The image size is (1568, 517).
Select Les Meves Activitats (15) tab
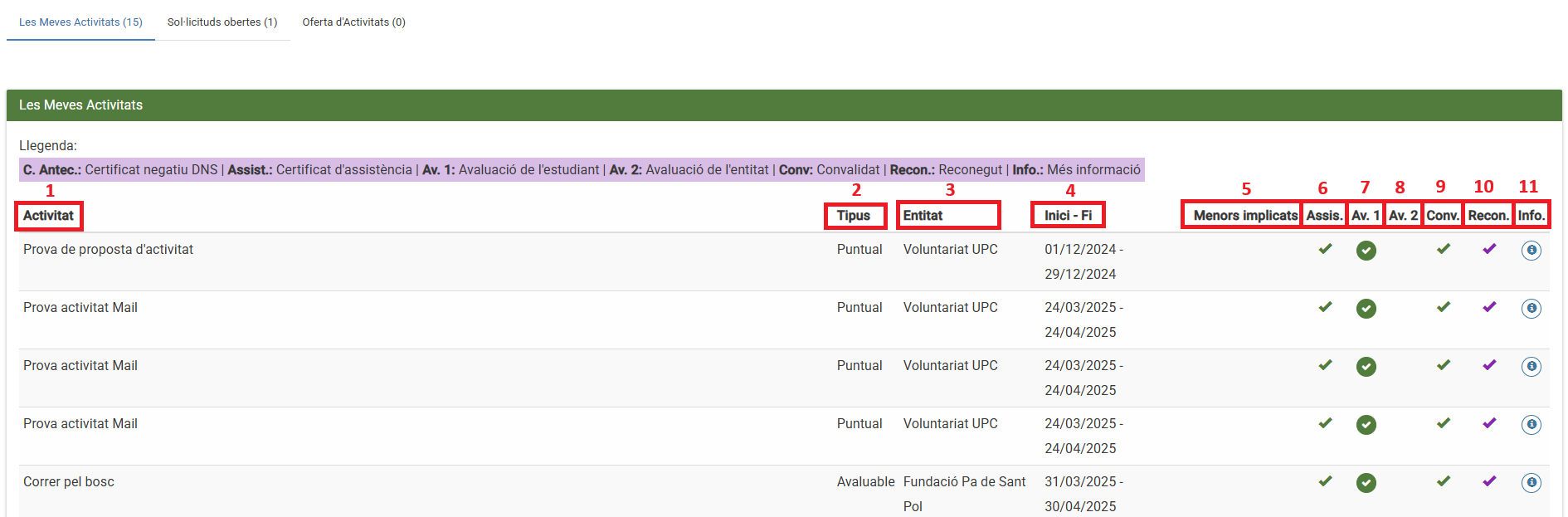click(x=80, y=22)
